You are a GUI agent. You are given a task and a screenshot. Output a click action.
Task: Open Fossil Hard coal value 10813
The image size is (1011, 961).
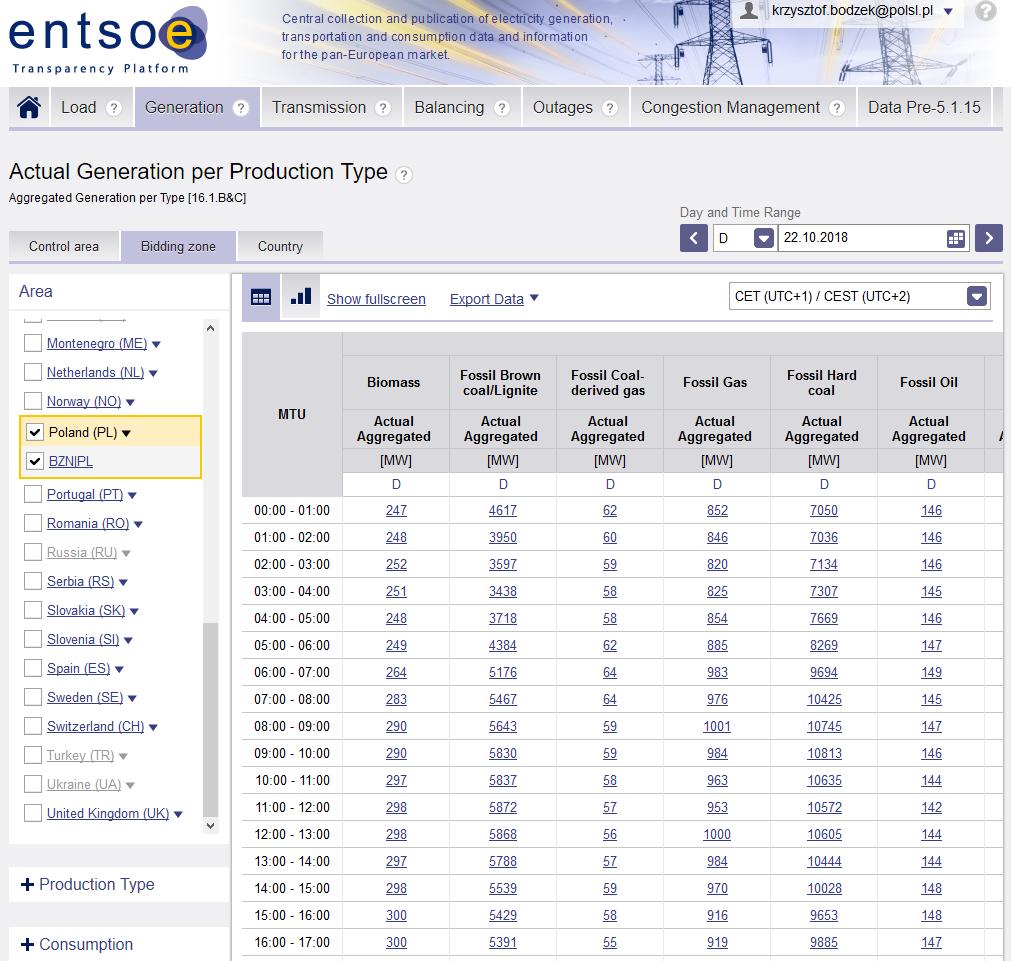point(824,753)
